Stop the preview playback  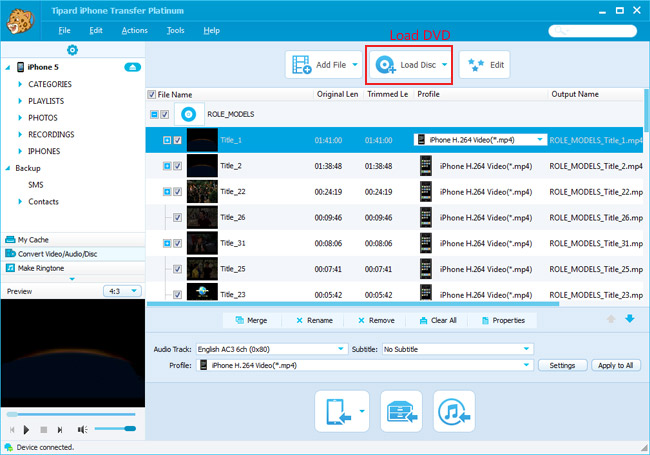[x=44, y=430]
